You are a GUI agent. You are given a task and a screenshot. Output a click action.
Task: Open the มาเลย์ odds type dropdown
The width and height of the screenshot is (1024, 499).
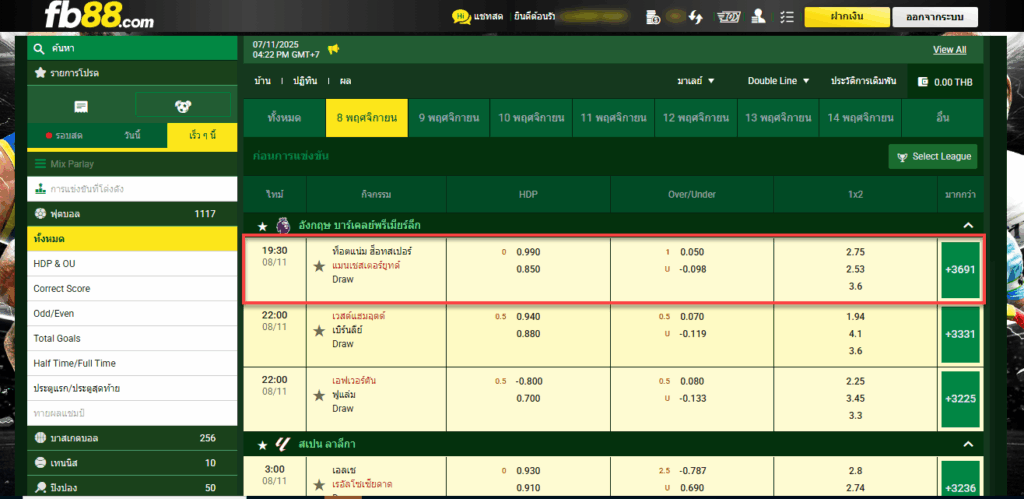(x=696, y=81)
